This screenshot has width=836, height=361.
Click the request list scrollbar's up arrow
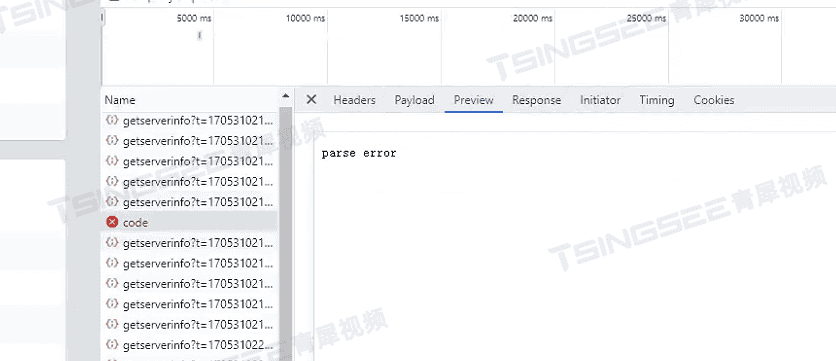[286, 97]
